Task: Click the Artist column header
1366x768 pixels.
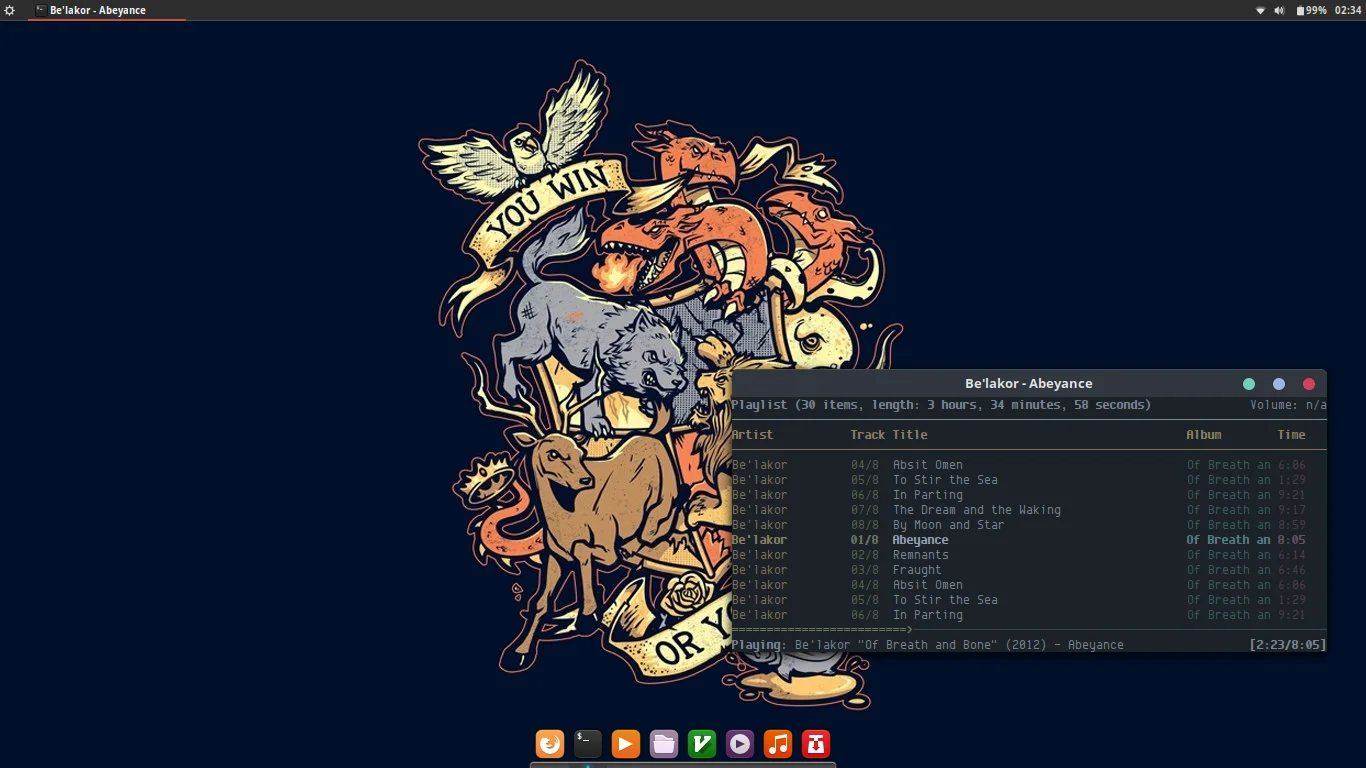Action: (752, 435)
